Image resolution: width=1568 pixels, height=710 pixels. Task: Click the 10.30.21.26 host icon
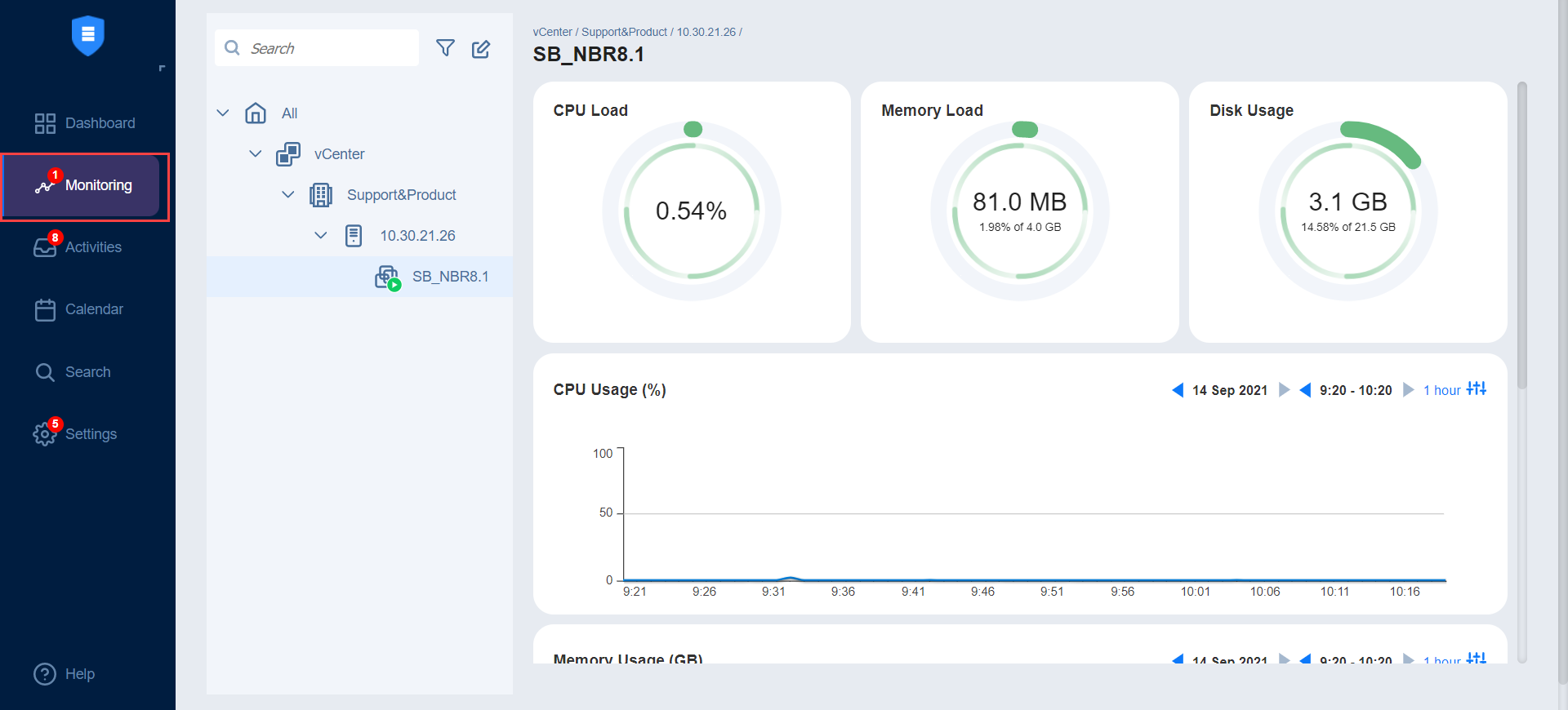tap(354, 235)
